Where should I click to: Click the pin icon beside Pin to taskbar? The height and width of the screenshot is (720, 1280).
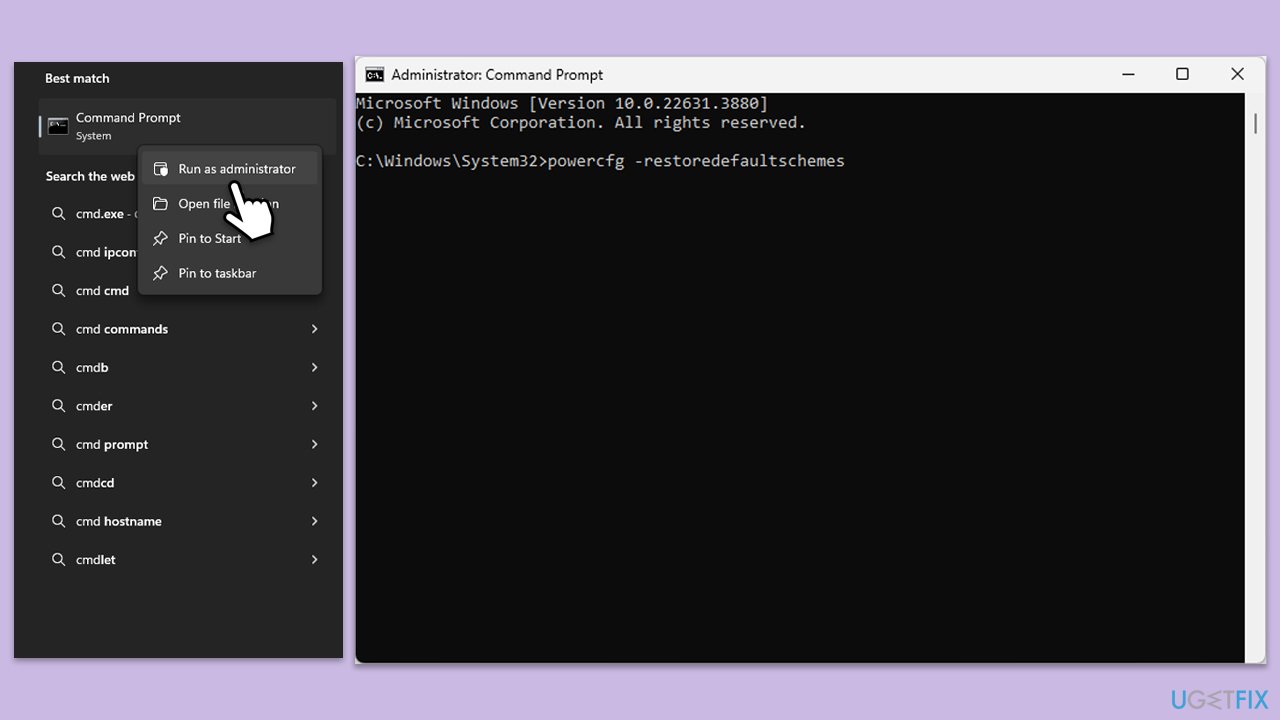[160, 273]
